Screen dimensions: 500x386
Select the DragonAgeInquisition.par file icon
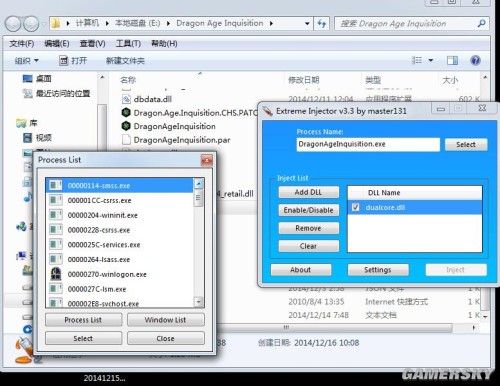pyautogui.click(x=126, y=140)
